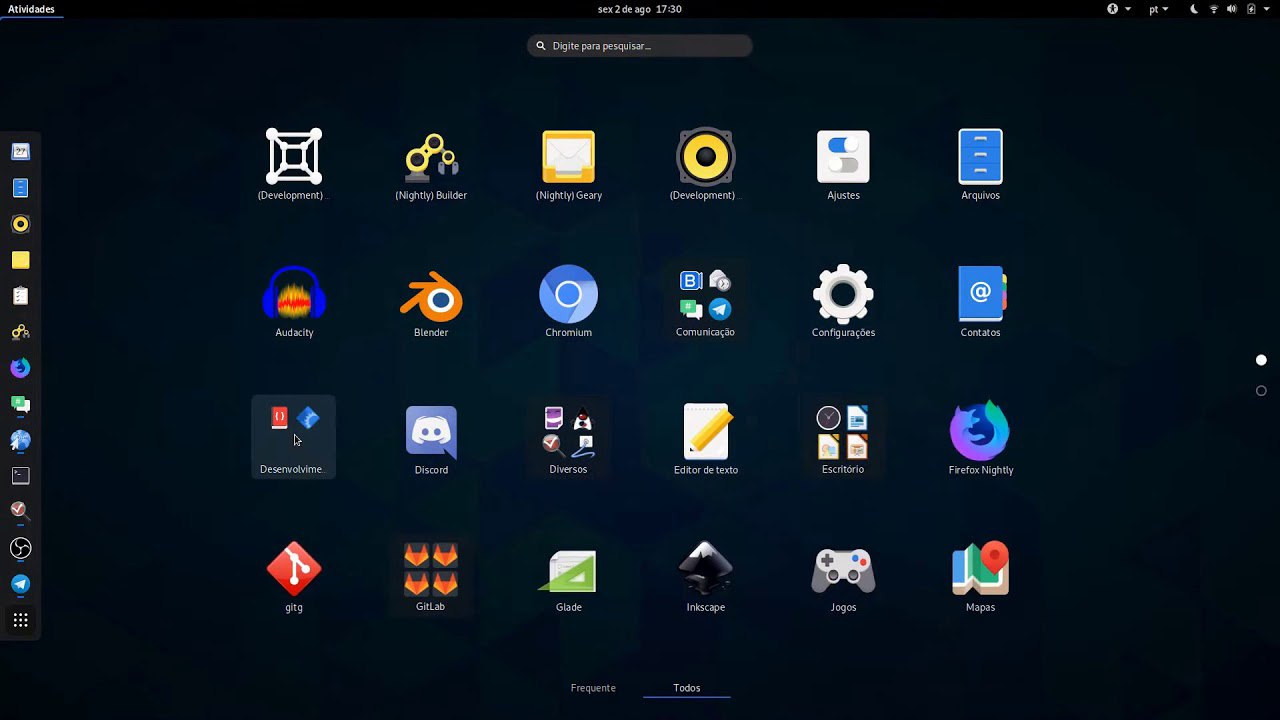
Task: Click the clipboard checklist icon in the dock
Action: click(x=20, y=296)
